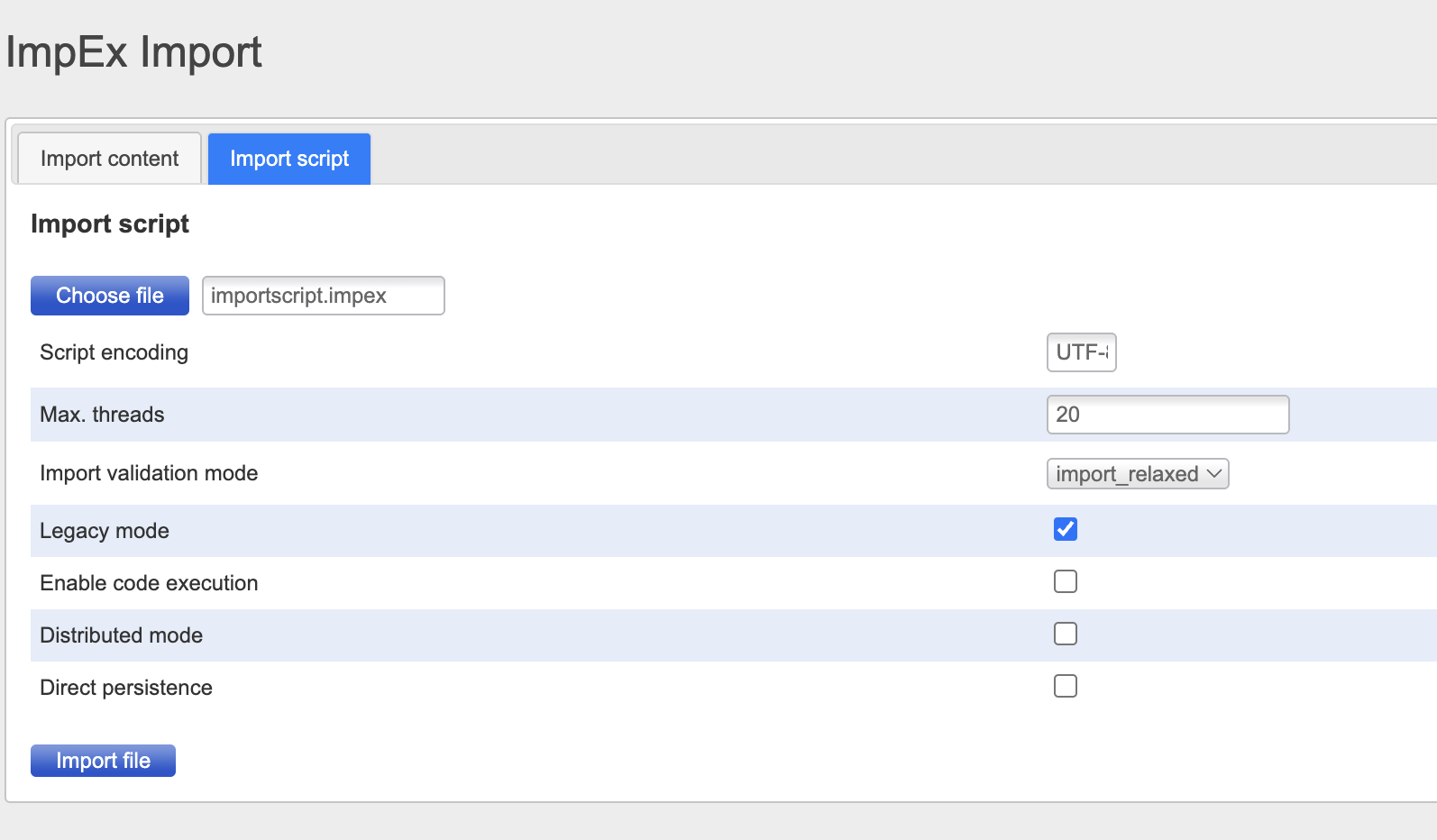Click the Max. threads label text
This screenshot has width=1437, height=840.
[x=102, y=415]
